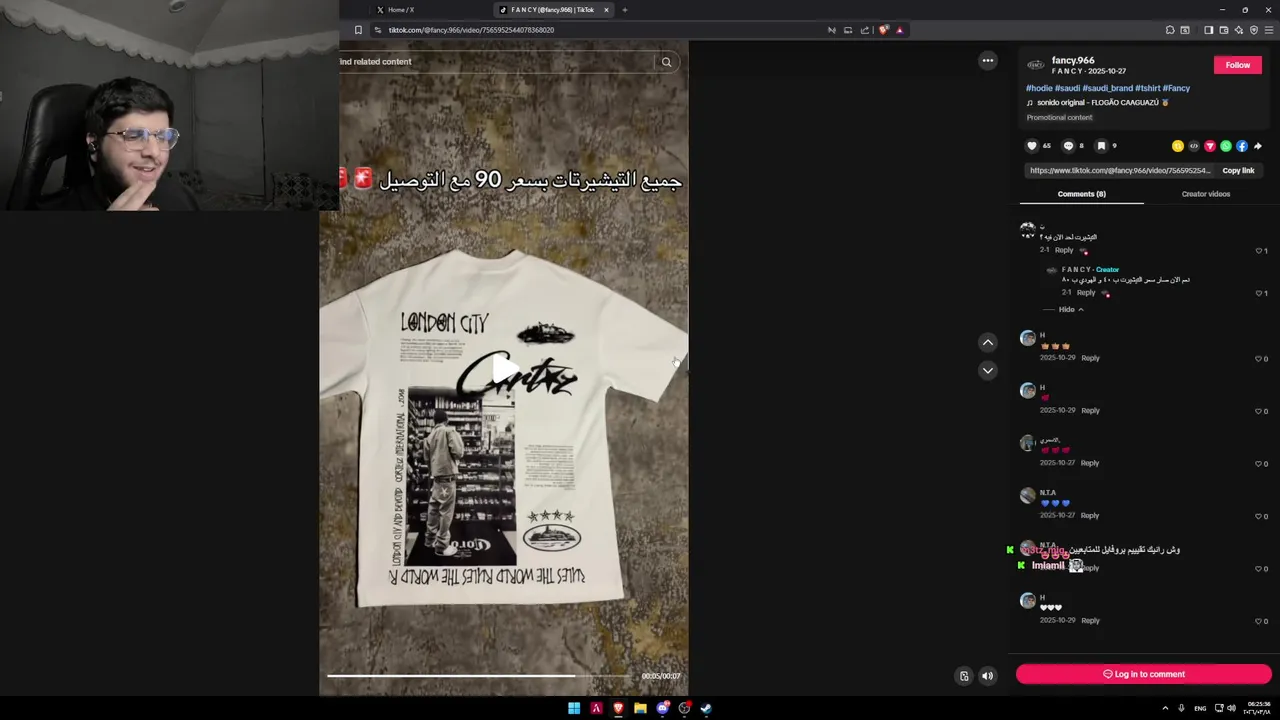
Task: Show hidden system tray icons chevron
Action: pyautogui.click(x=1164, y=708)
